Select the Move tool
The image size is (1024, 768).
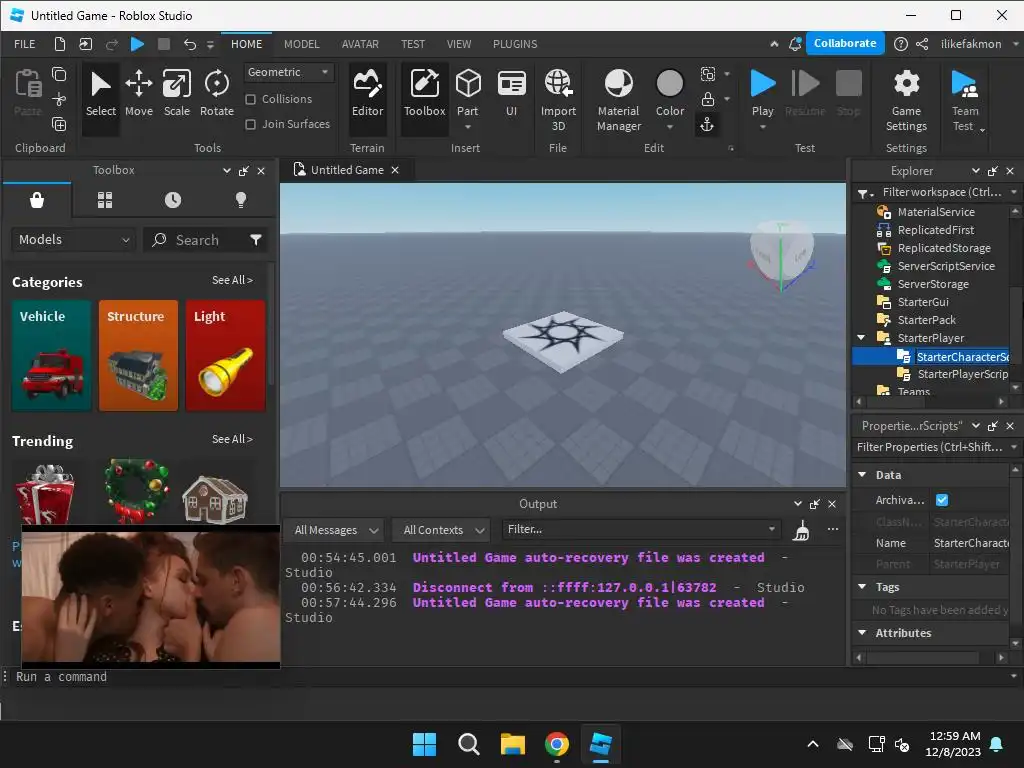click(138, 94)
